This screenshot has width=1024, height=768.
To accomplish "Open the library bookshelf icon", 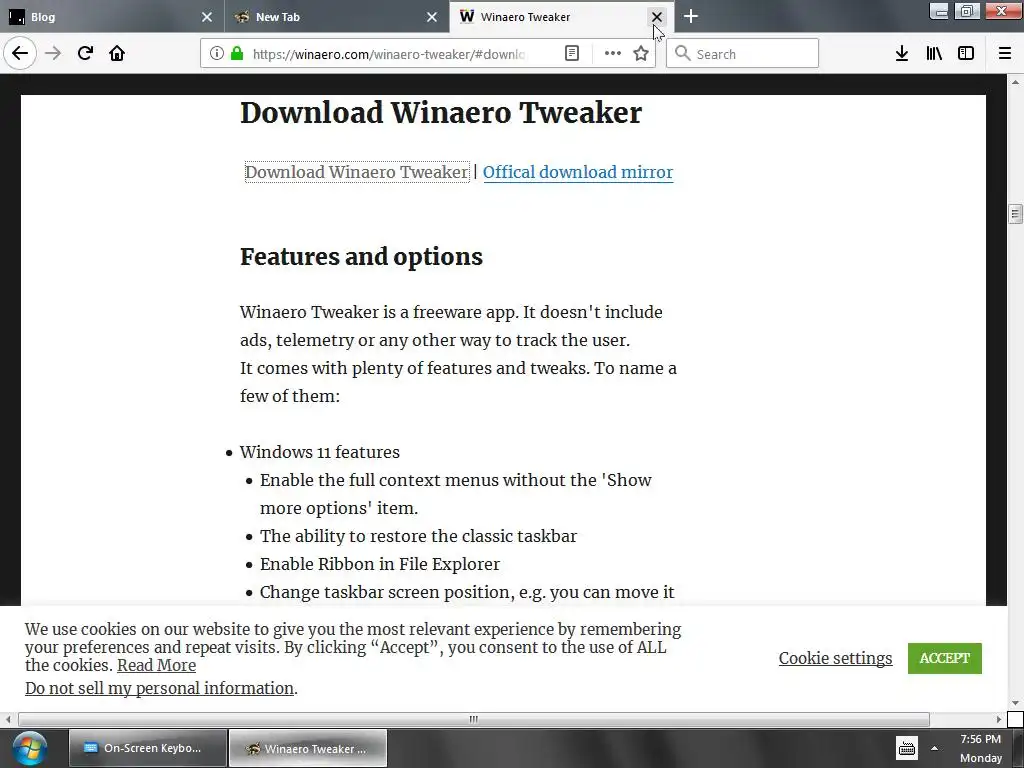I will (934, 53).
